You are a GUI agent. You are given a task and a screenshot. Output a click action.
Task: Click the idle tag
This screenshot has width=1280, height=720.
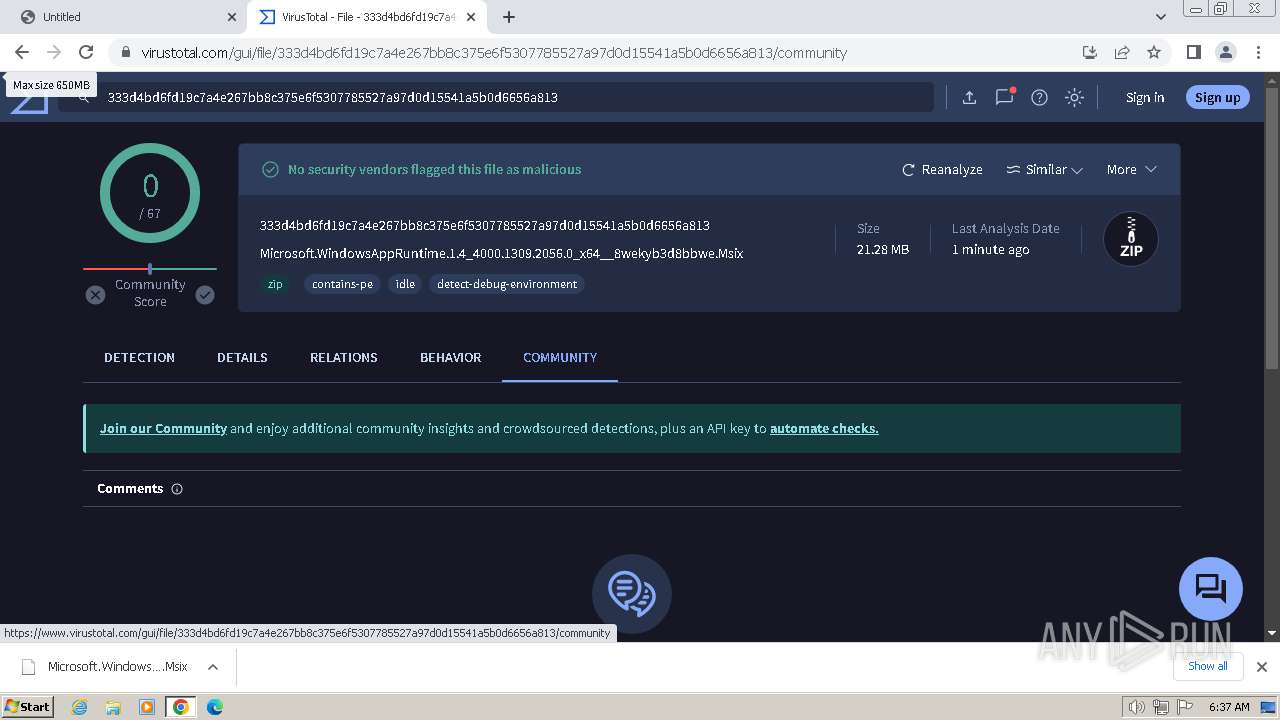[405, 284]
